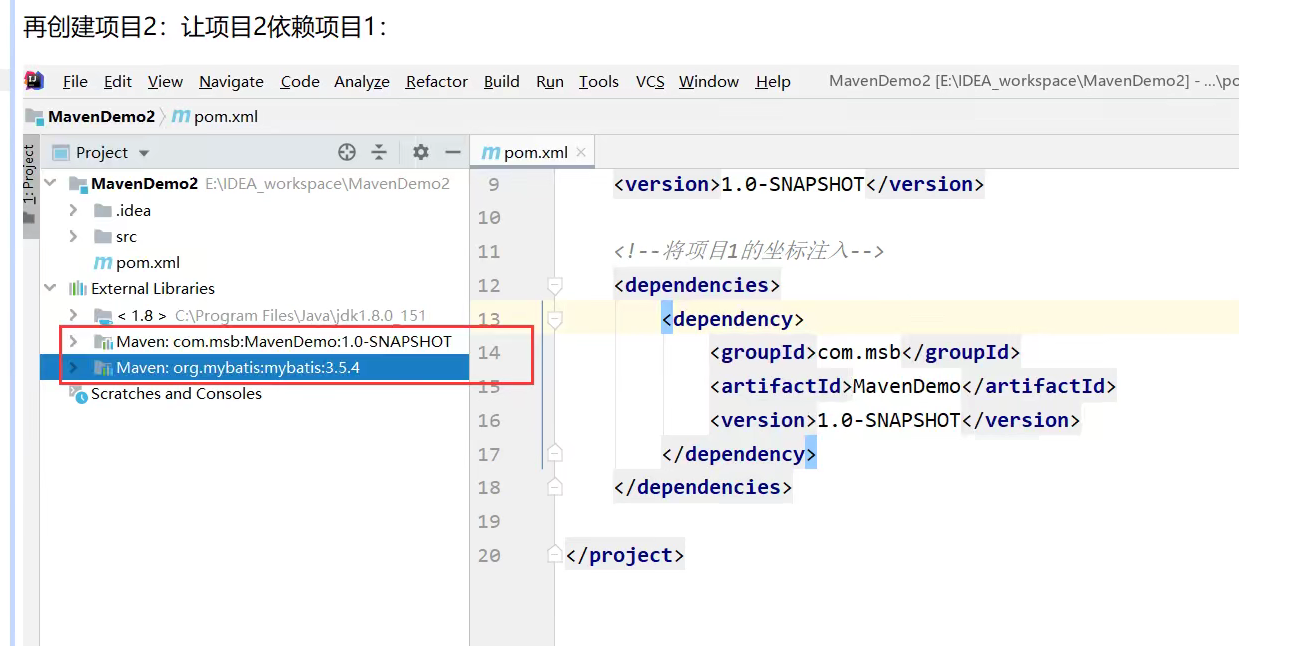Open the File menu
The height and width of the screenshot is (646, 1304).
click(x=75, y=82)
